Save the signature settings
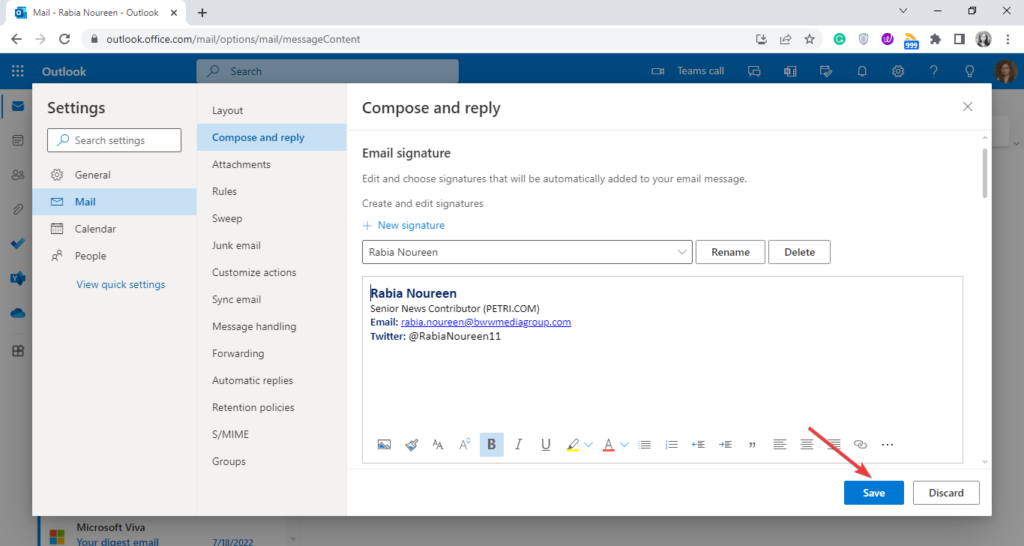 point(874,493)
